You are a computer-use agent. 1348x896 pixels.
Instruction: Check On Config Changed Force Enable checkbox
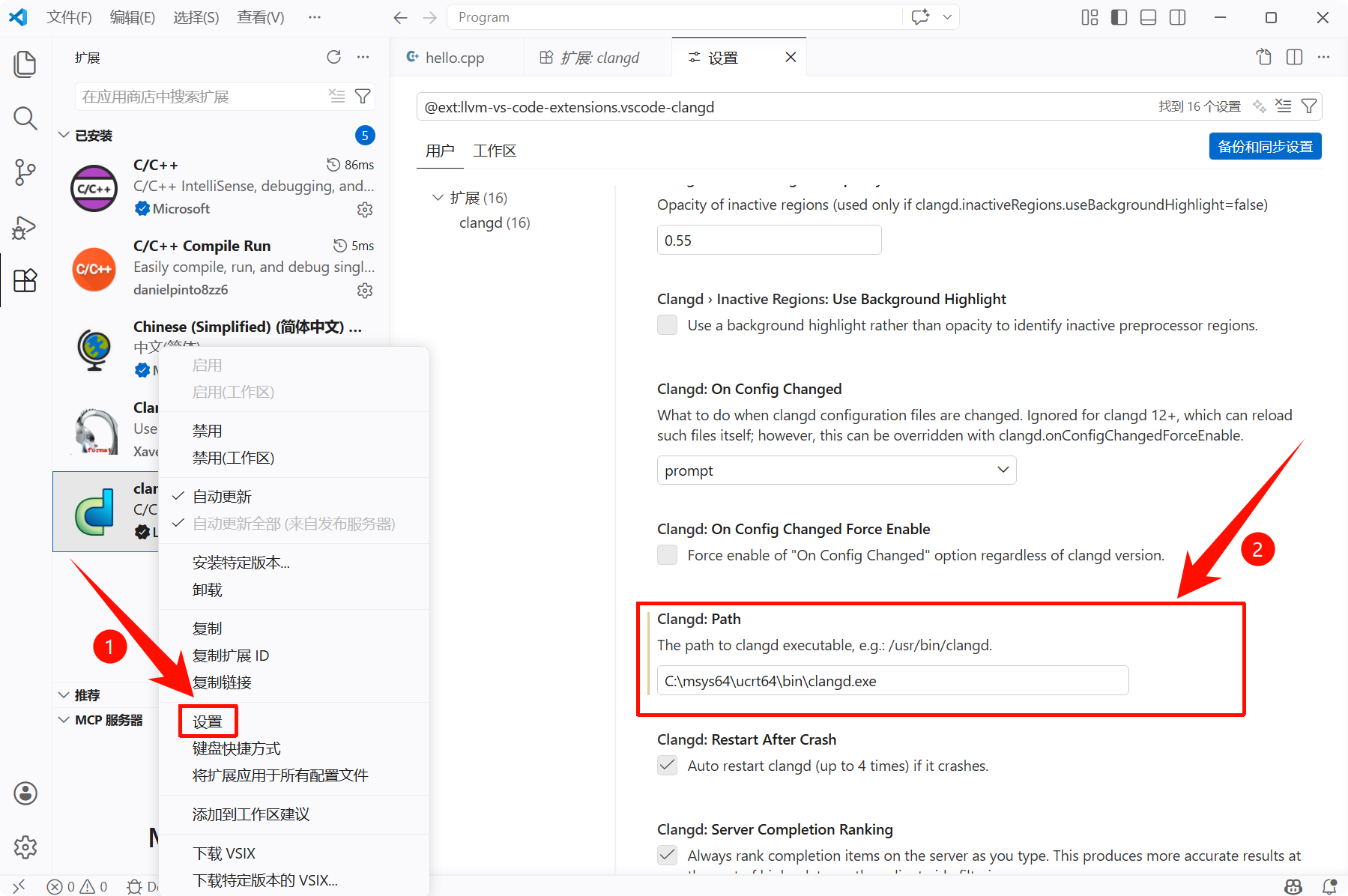coord(667,555)
